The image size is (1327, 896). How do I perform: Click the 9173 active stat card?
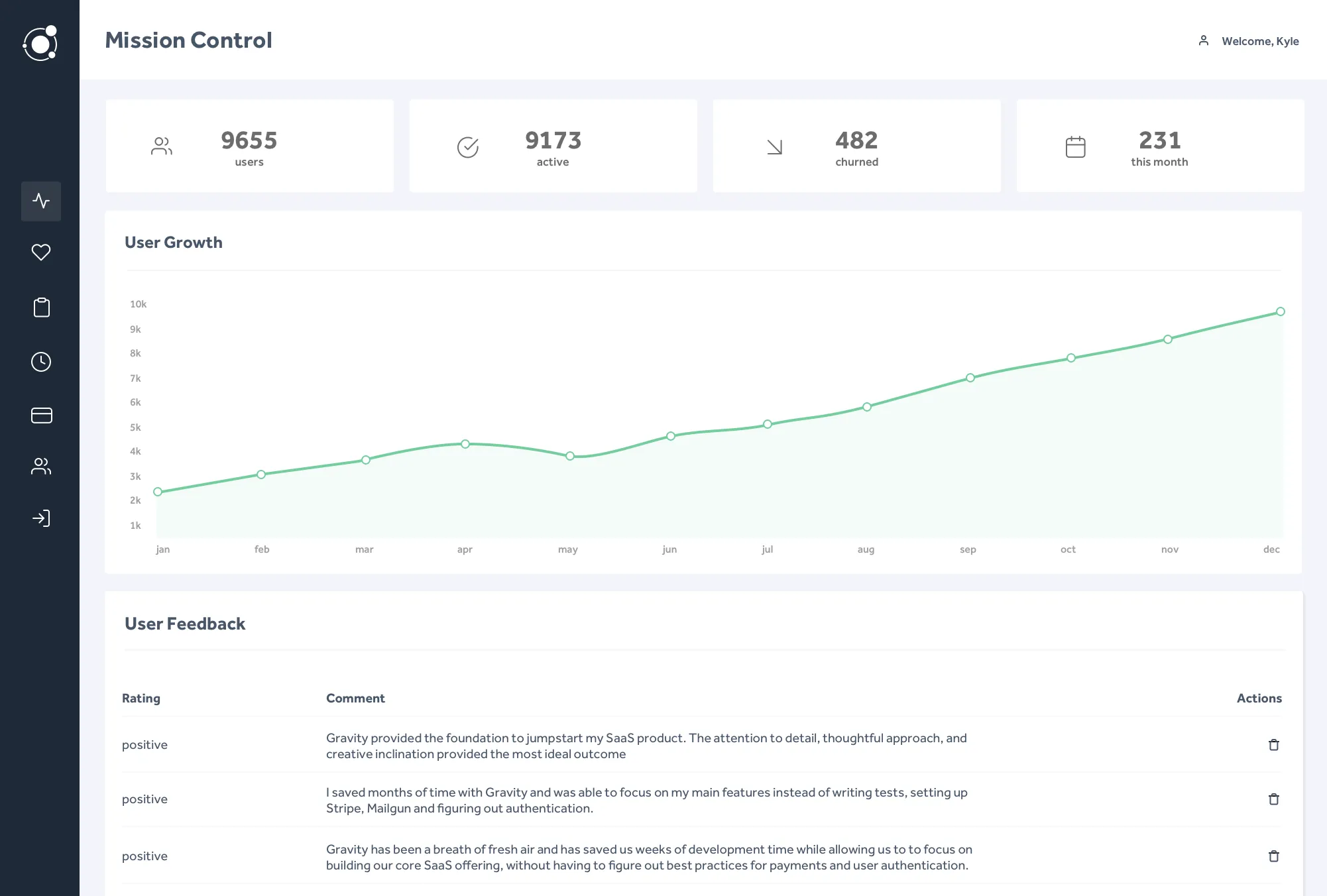553,146
